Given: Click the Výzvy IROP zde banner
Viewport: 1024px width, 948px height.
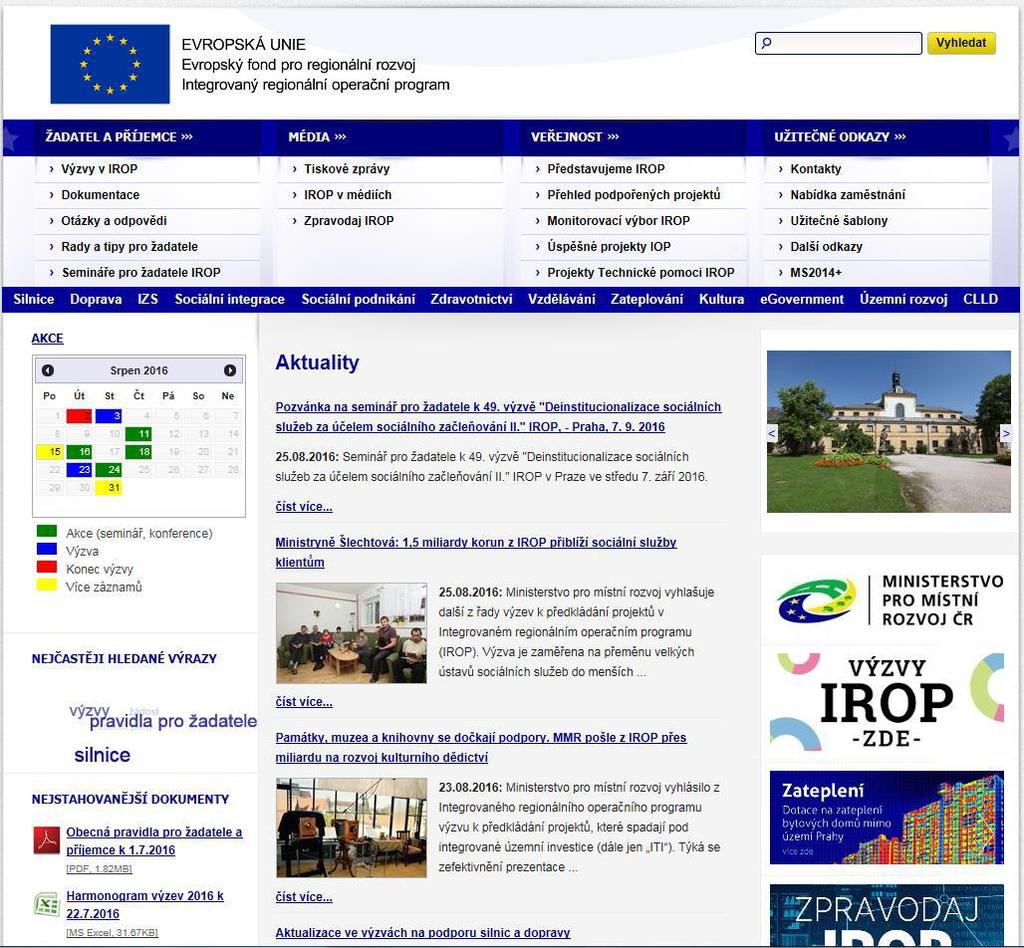Looking at the screenshot, I should coord(887,703).
